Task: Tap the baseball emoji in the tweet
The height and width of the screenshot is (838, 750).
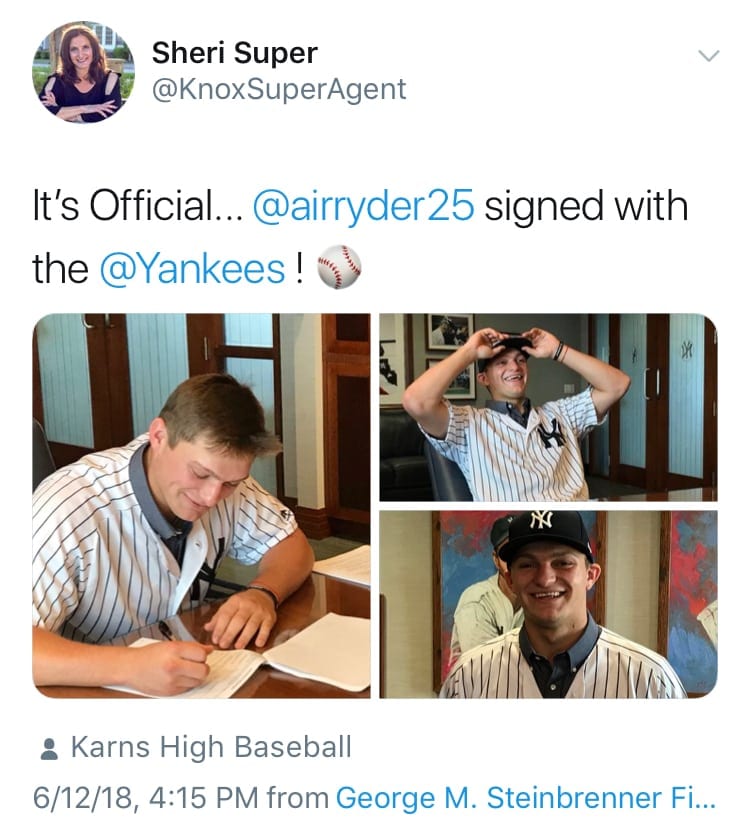Action: tap(339, 267)
